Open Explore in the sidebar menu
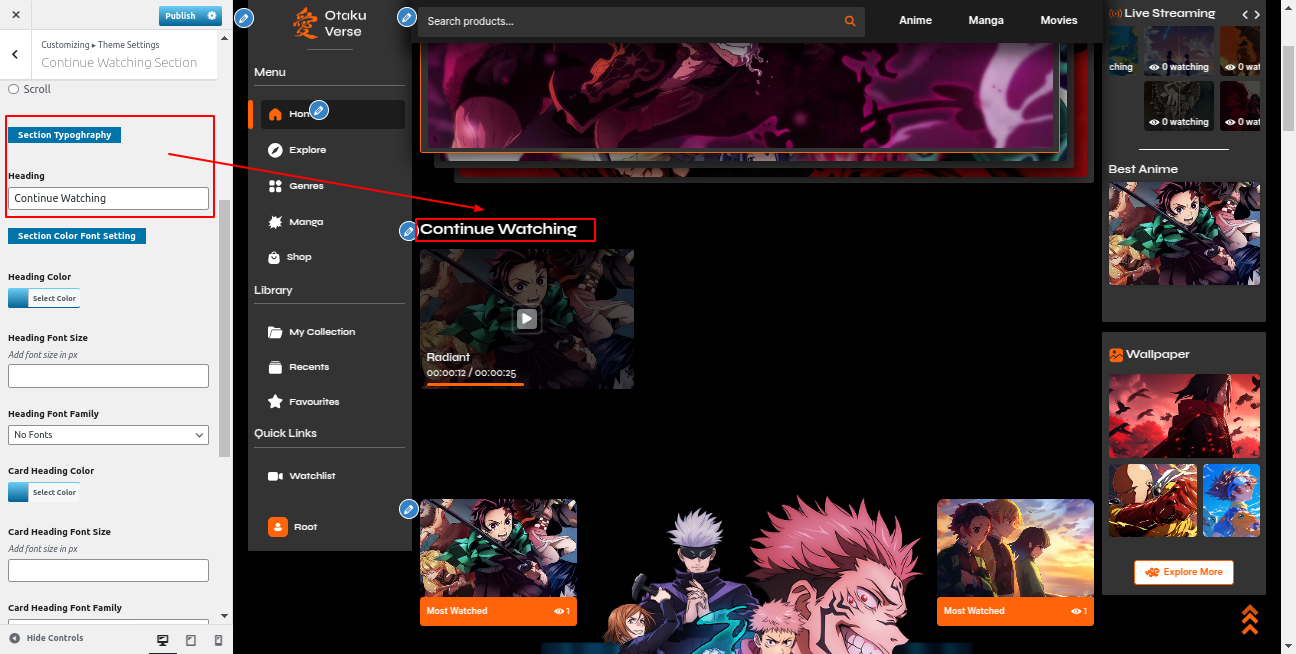This screenshot has width=1296, height=654. tap(308, 150)
